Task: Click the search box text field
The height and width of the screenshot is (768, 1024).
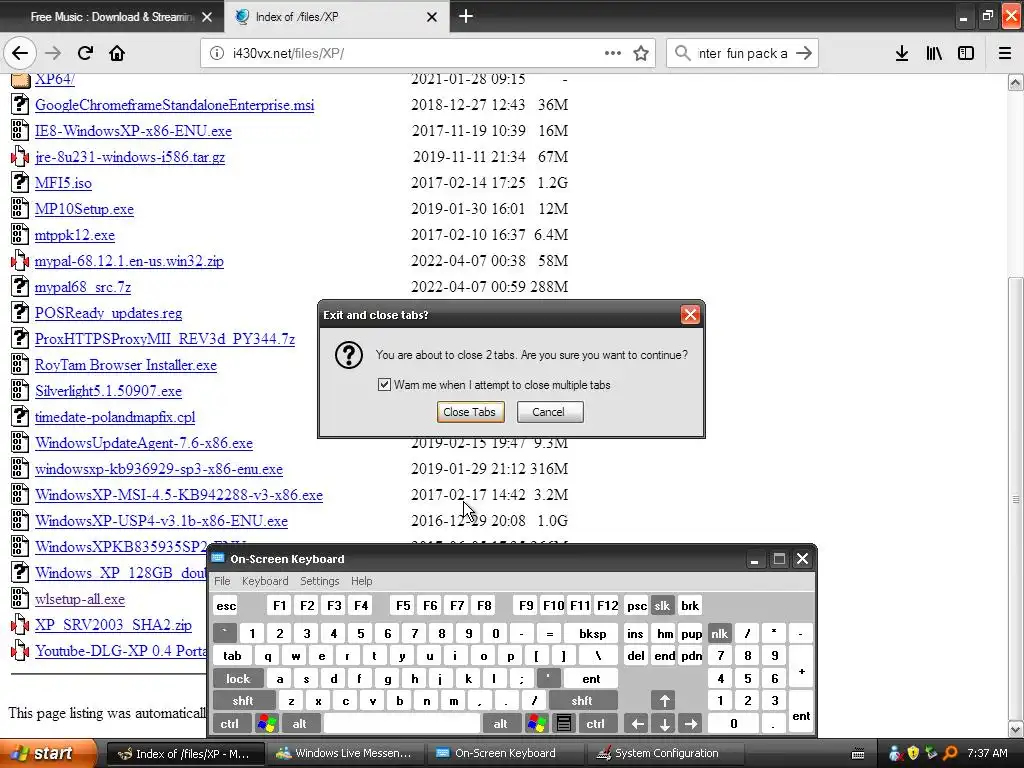Action: pos(743,53)
